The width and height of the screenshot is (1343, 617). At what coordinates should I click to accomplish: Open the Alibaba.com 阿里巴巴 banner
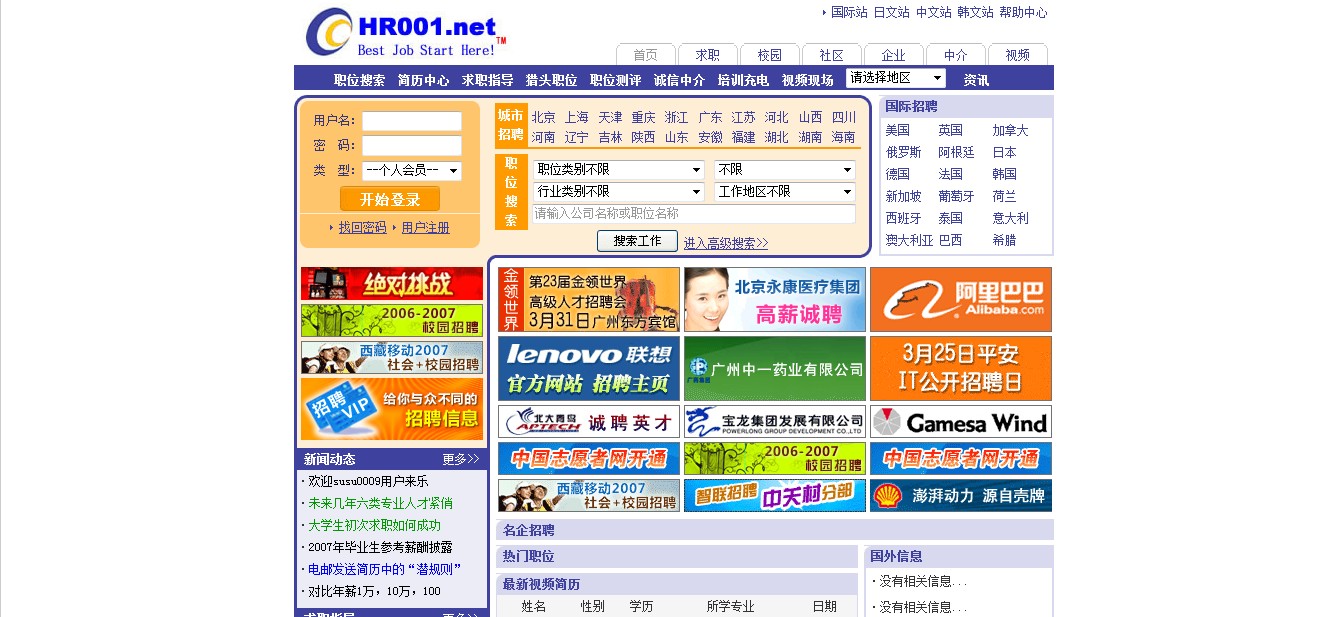[961, 299]
